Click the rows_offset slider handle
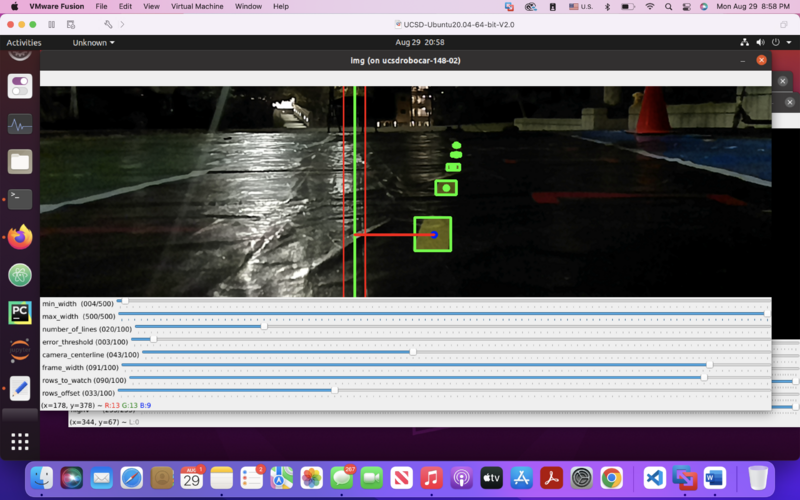 click(335, 390)
